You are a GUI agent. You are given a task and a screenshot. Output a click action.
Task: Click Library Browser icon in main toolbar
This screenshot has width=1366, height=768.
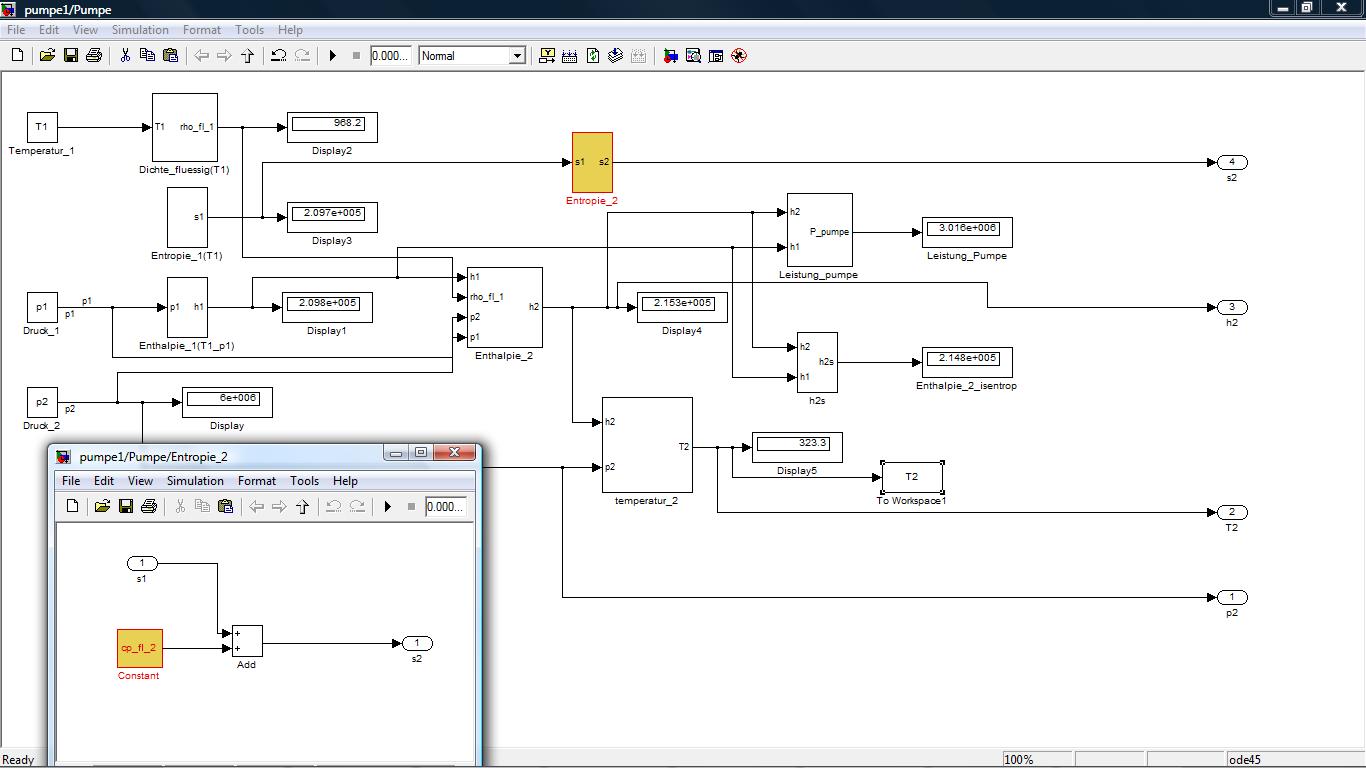coord(670,56)
